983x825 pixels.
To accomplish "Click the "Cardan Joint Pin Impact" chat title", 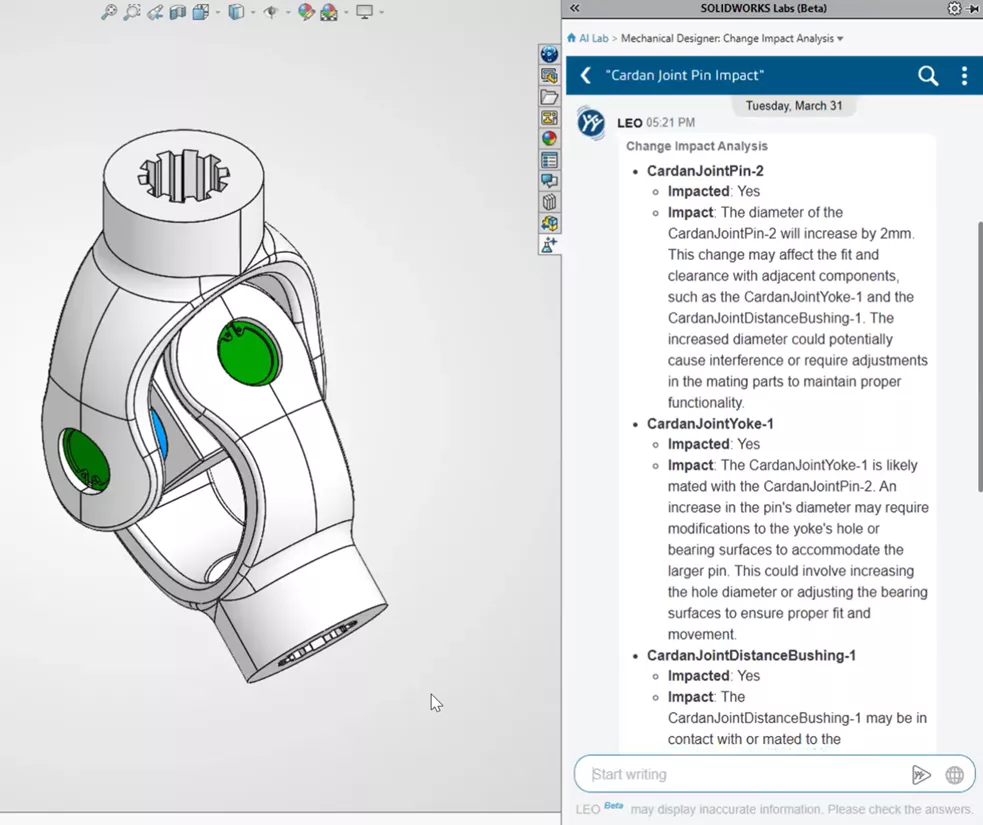I will (685, 76).
